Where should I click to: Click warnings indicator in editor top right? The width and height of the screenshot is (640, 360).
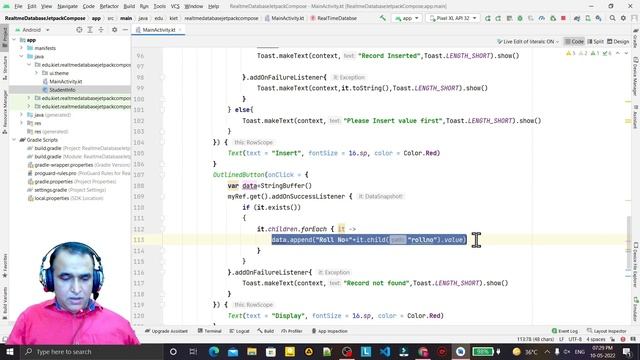(589, 53)
